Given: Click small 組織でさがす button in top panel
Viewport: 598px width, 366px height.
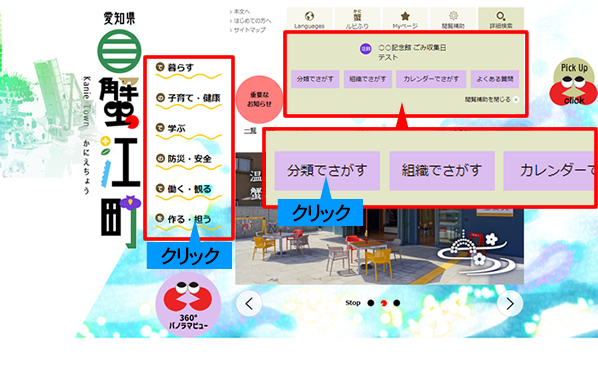Looking at the screenshot, I should 368,79.
